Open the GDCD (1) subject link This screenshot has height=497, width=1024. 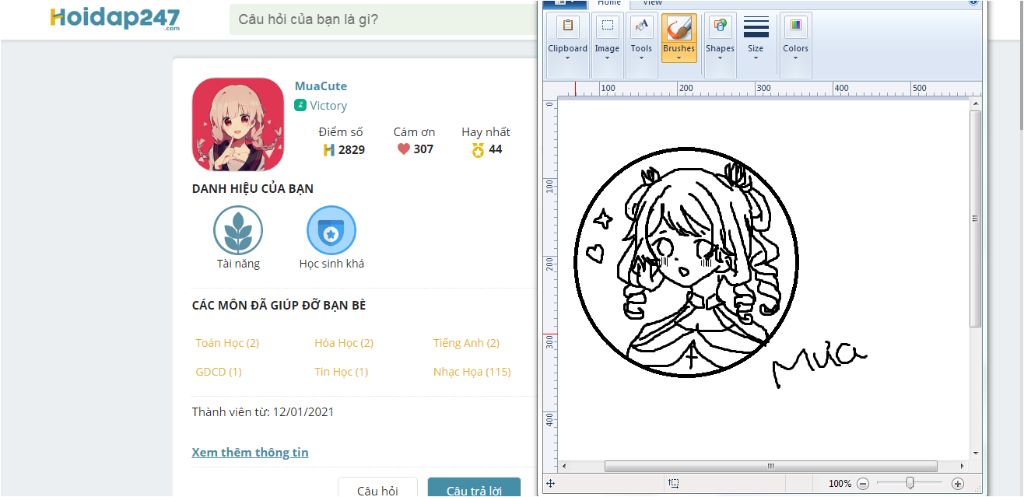(218, 372)
